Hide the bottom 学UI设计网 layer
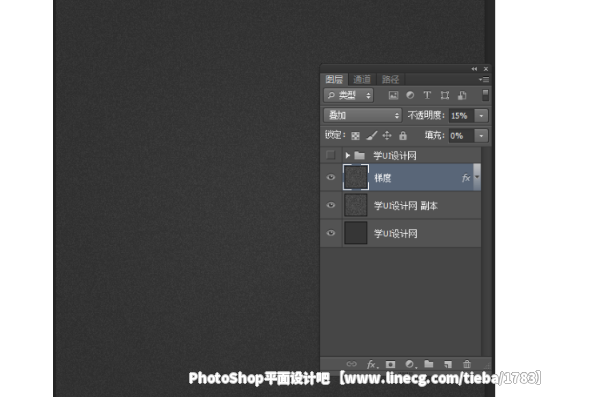Image resolution: width=597 pixels, height=397 pixels. tap(331, 233)
